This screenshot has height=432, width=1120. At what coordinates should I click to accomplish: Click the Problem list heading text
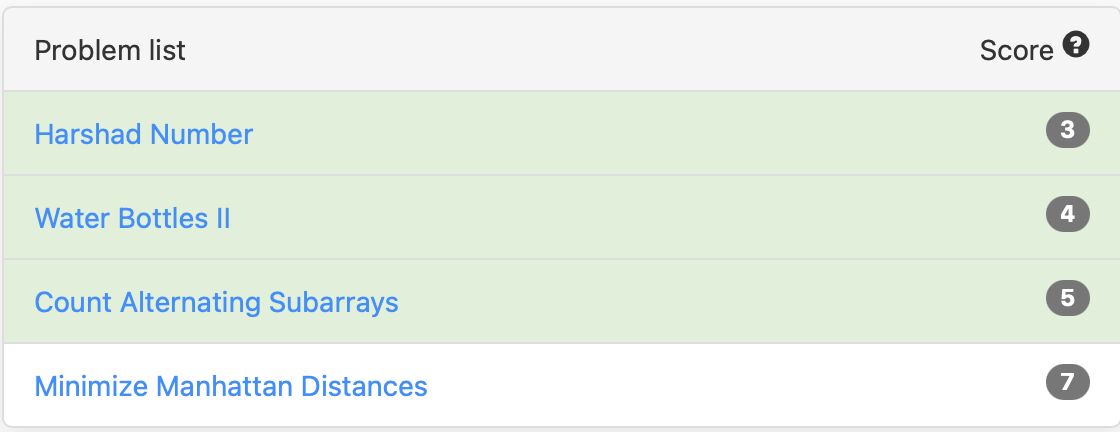(x=110, y=50)
